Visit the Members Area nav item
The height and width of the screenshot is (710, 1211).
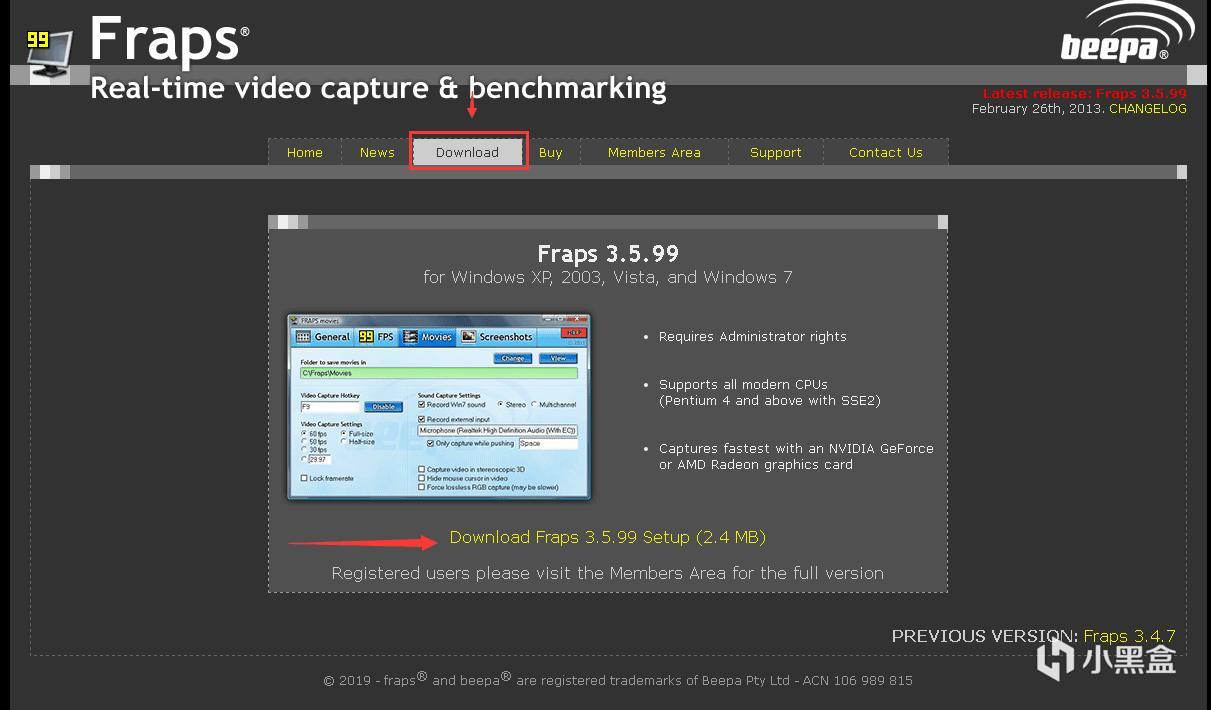[x=654, y=152]
